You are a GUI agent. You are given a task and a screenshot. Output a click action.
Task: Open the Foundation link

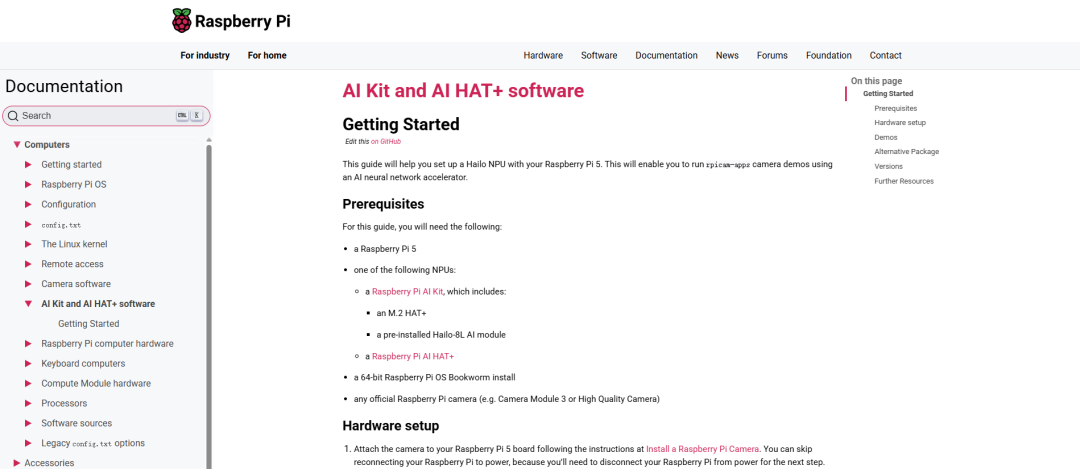tap(829, 56)
